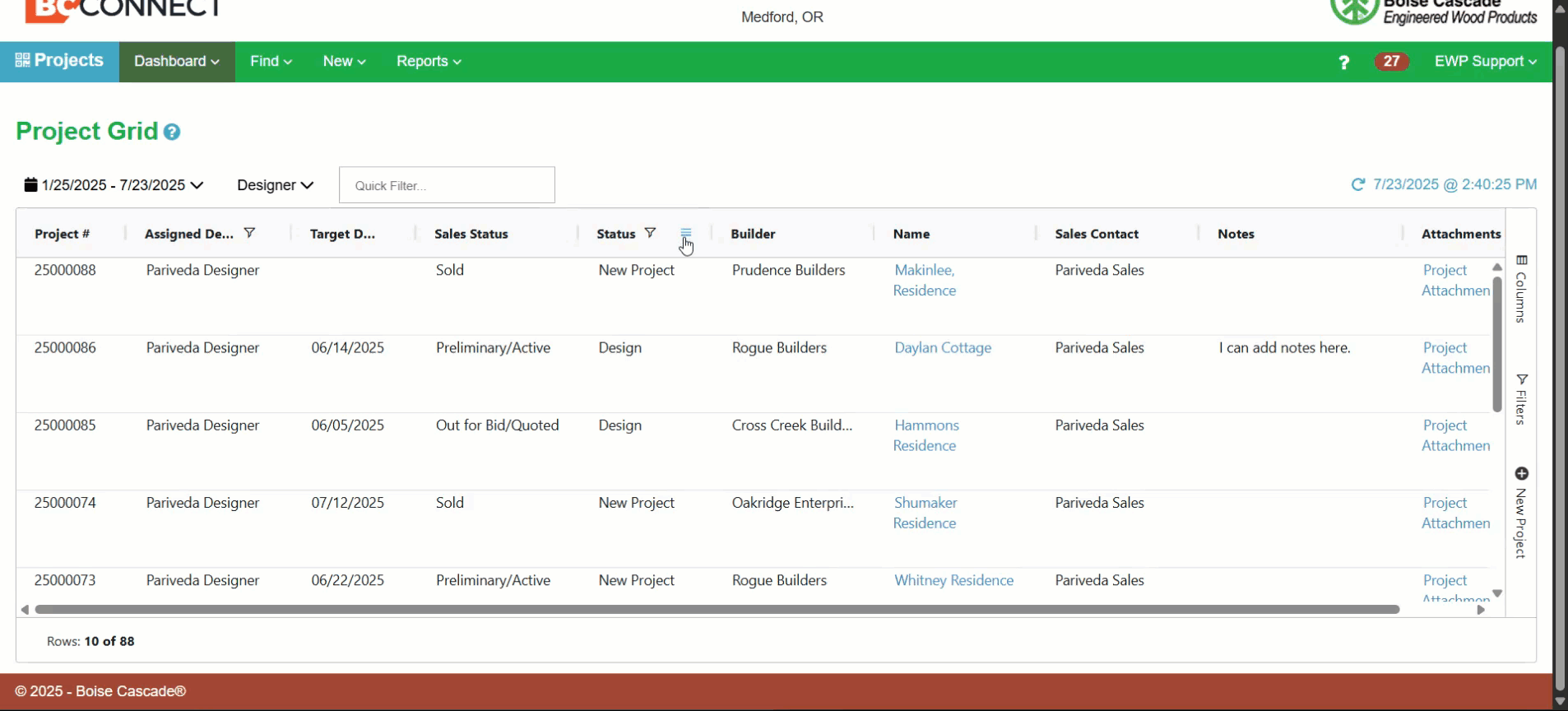Image resolution: width=1568 pixels, height=711 pixels.
Task: Click the Project Grid page title
Action: tap(86, 131)
